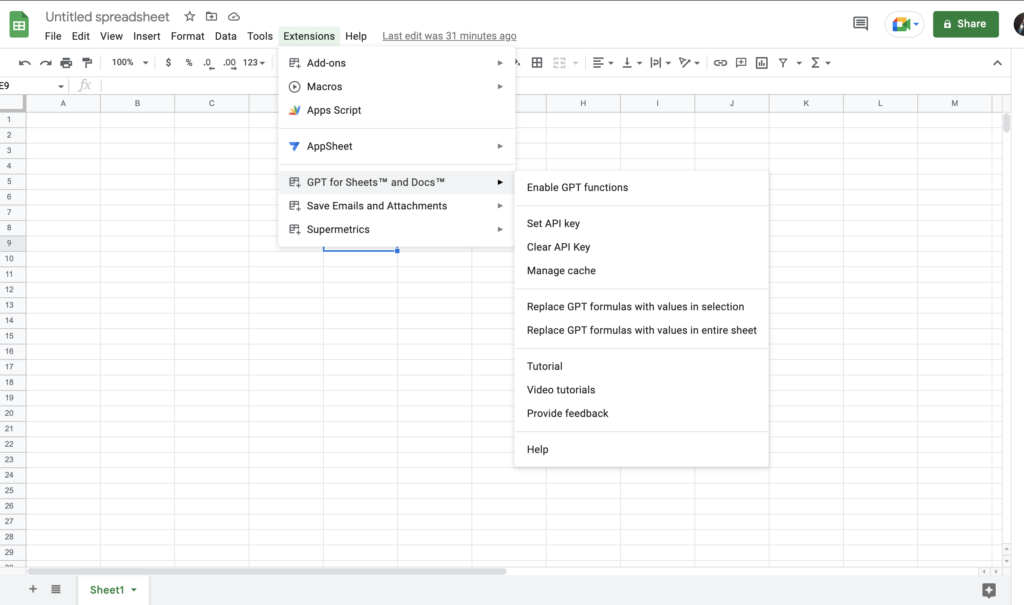The image size is (1024, 605).
Task: Click the Merge cells icon
Action: [x=559, y=63]
